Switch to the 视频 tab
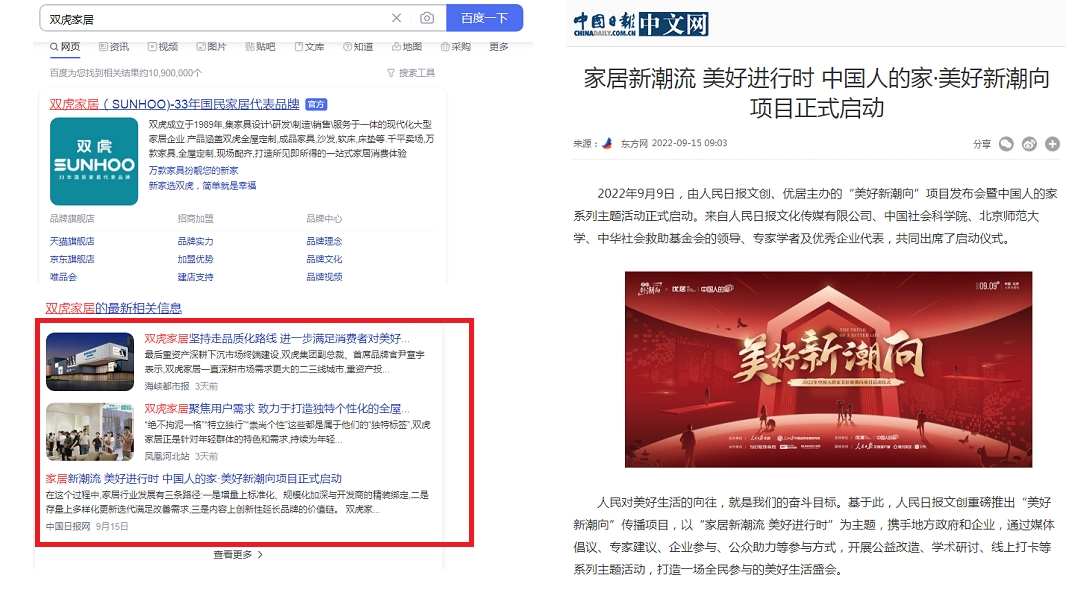The width and height of the screenshot is (1066, 600). click(163, 47)
